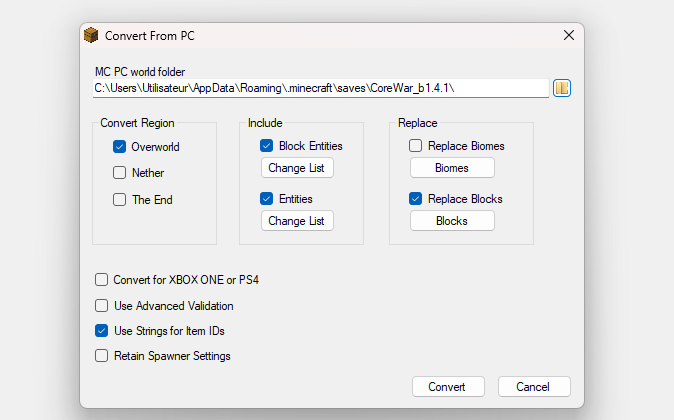The height and width of the screenshot is (420, 674).
Task: Click the Convert button
Action: (x=448, y=386)
